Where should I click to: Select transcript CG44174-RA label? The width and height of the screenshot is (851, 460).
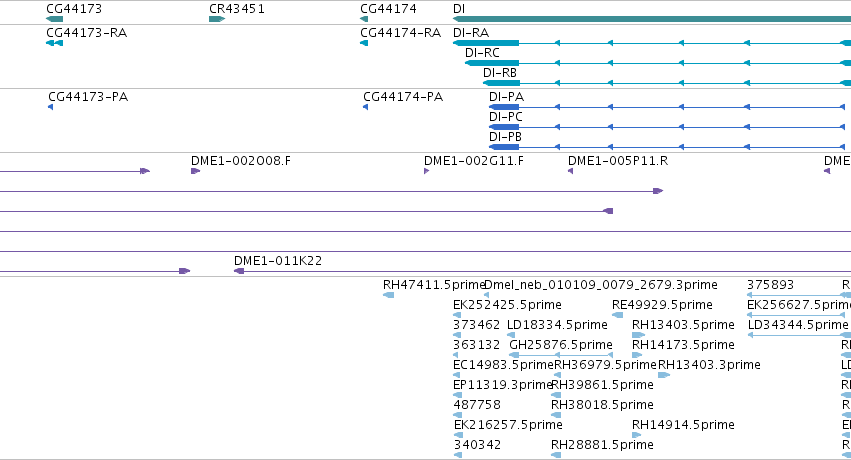(x=401, y=33)
